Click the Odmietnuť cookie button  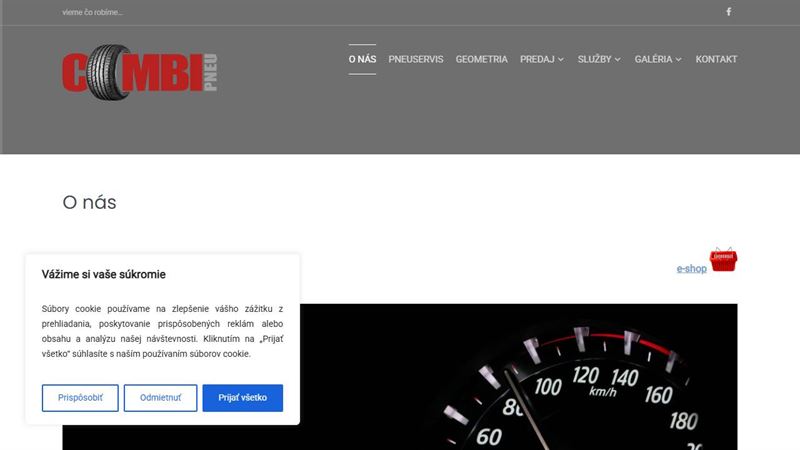160,398
